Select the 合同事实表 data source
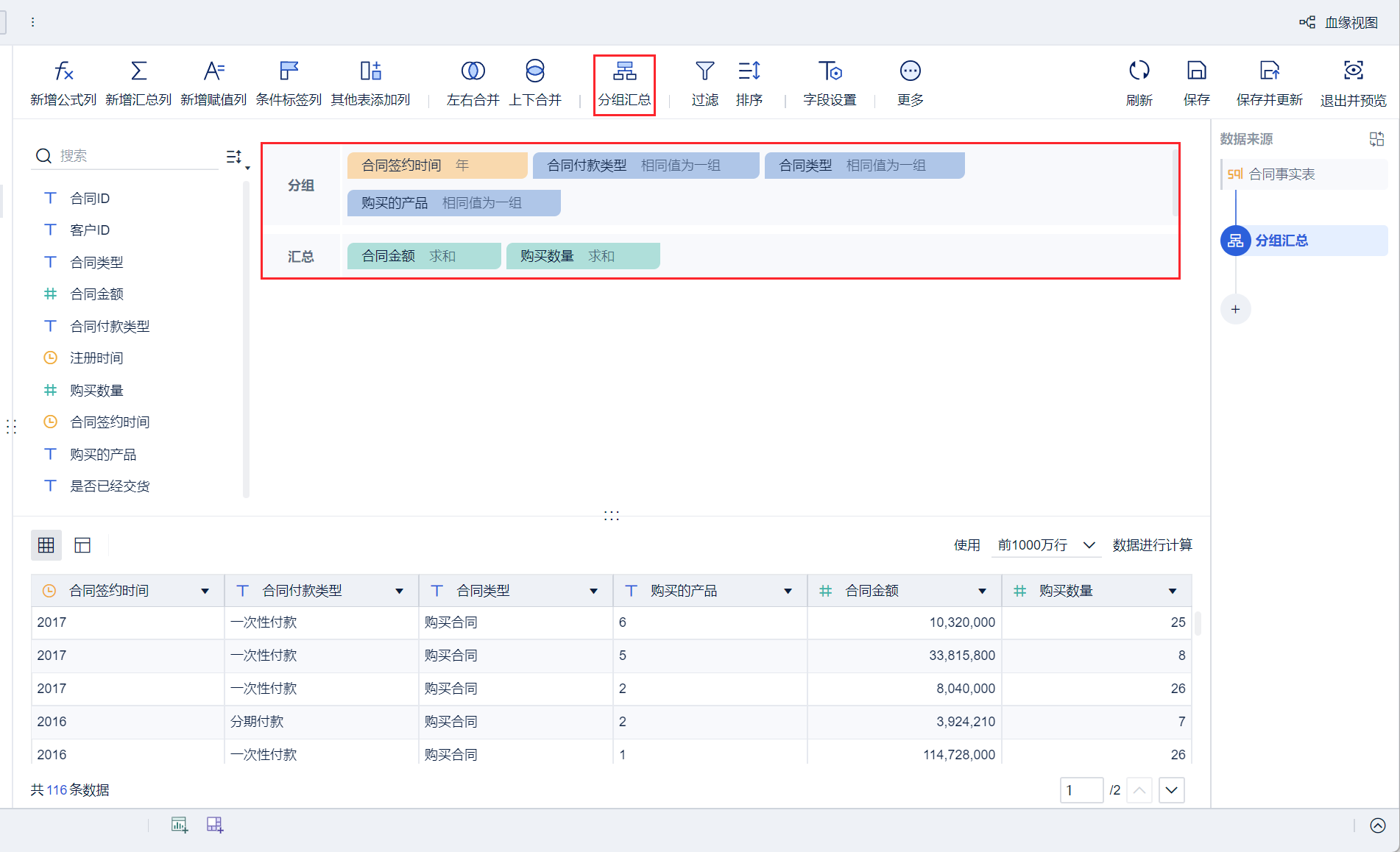 1304,174
